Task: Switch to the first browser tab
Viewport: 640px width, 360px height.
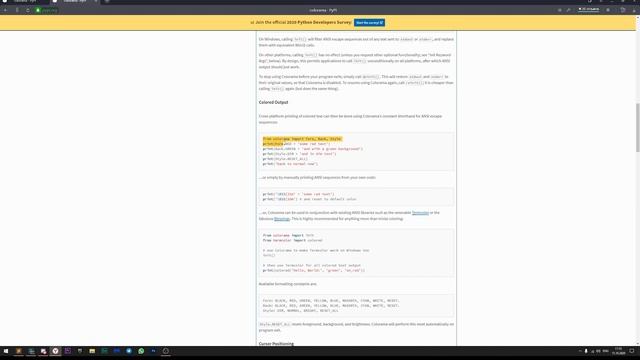Action: pyautogui.click(x=24, y=1)
